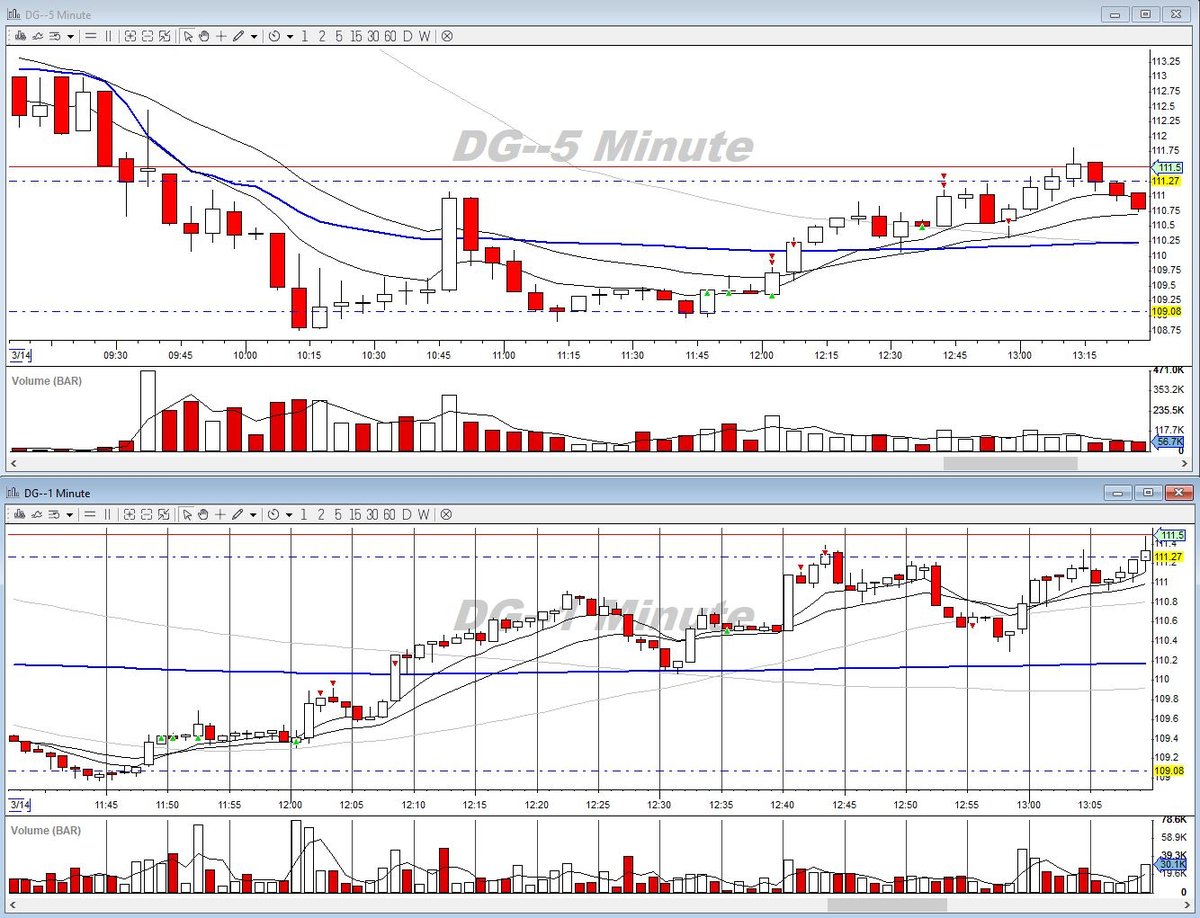Viewport: 1200px width, 918px height.
Task: Expand the pencil tool dropdown in 5 Minute chart
Action: (x=254, y=36)
